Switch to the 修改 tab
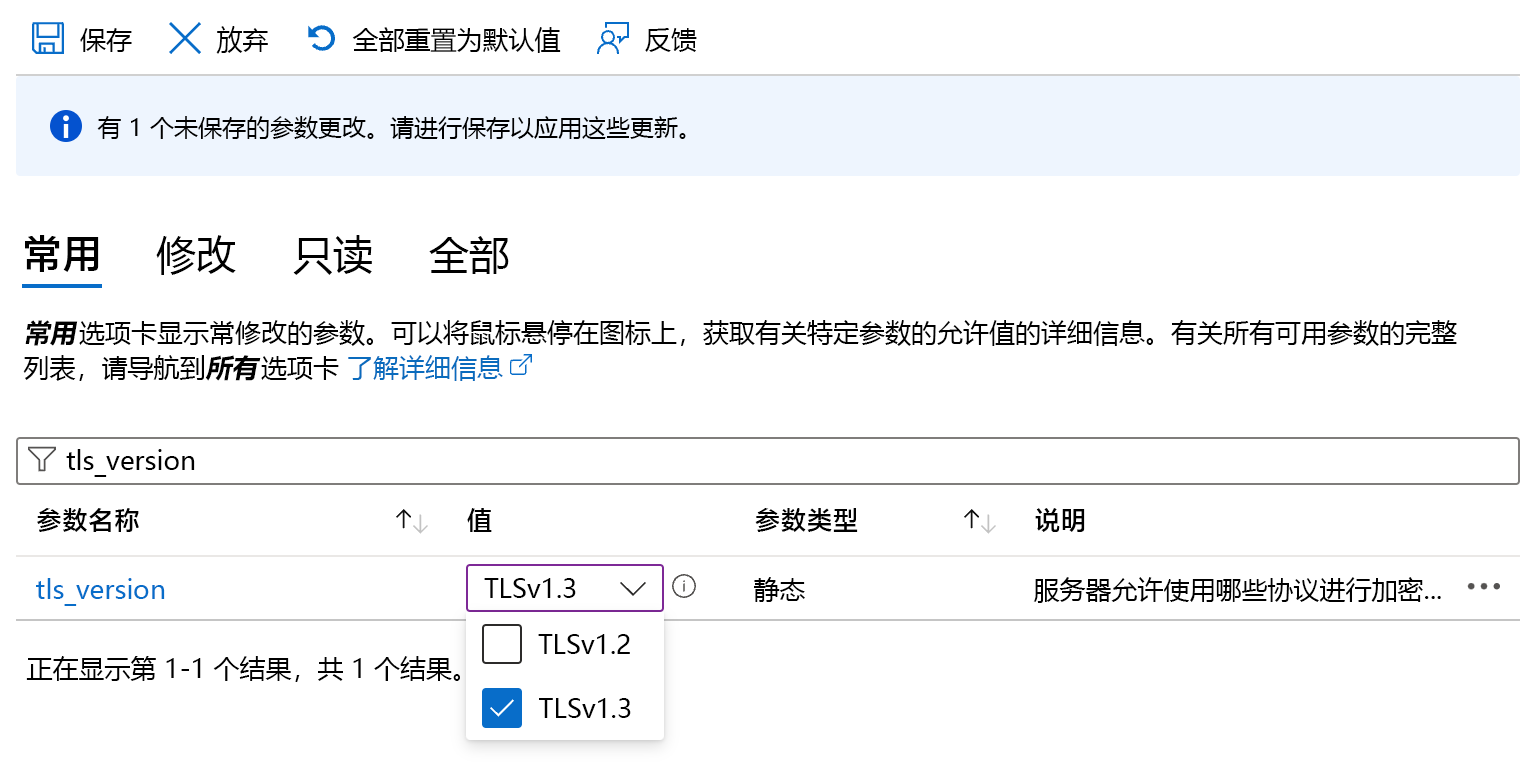The image size is (1538, 762). pos(196,256)
